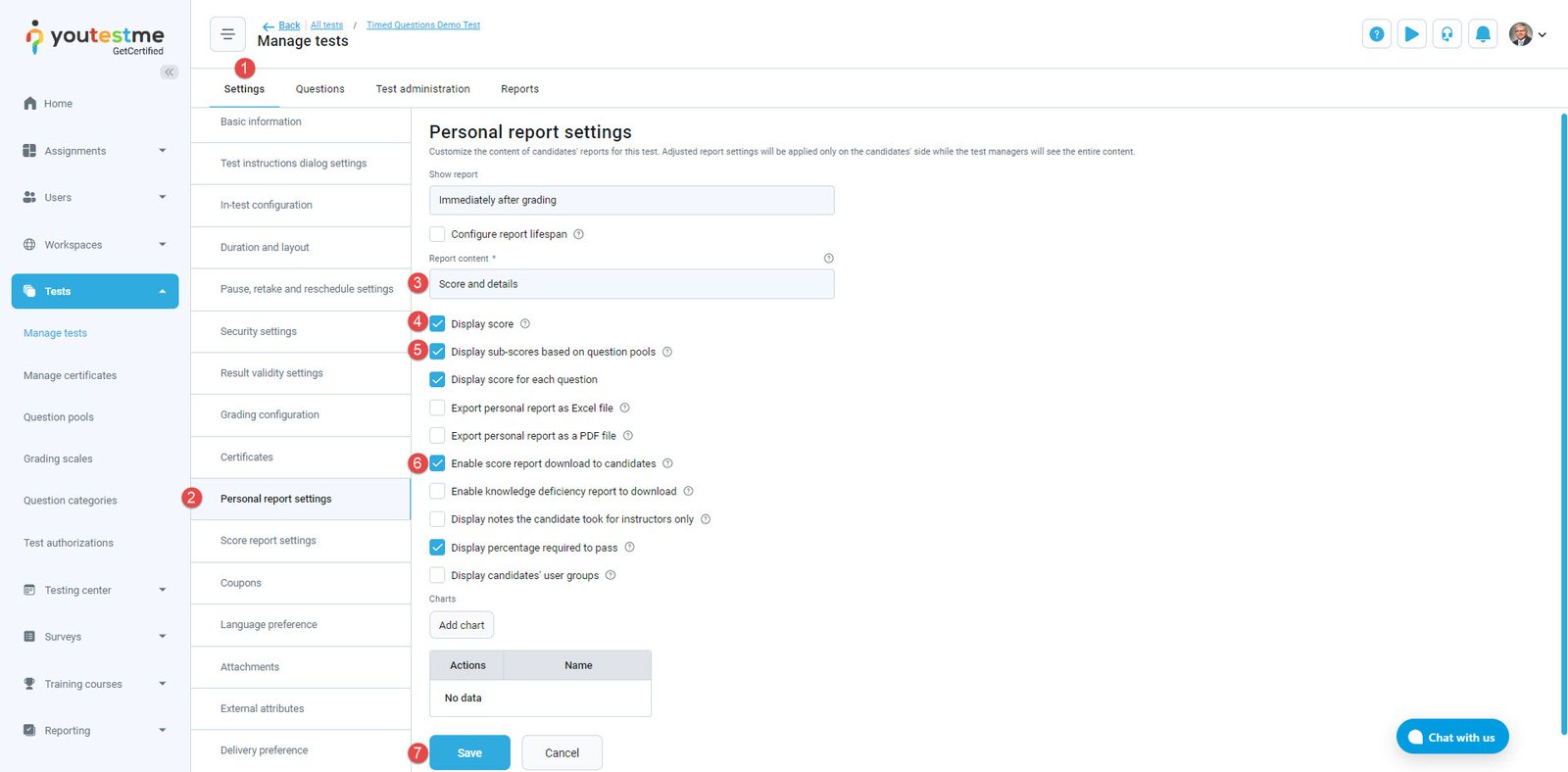Click the Save button
Screen dimensions: 1568x772
469,752
